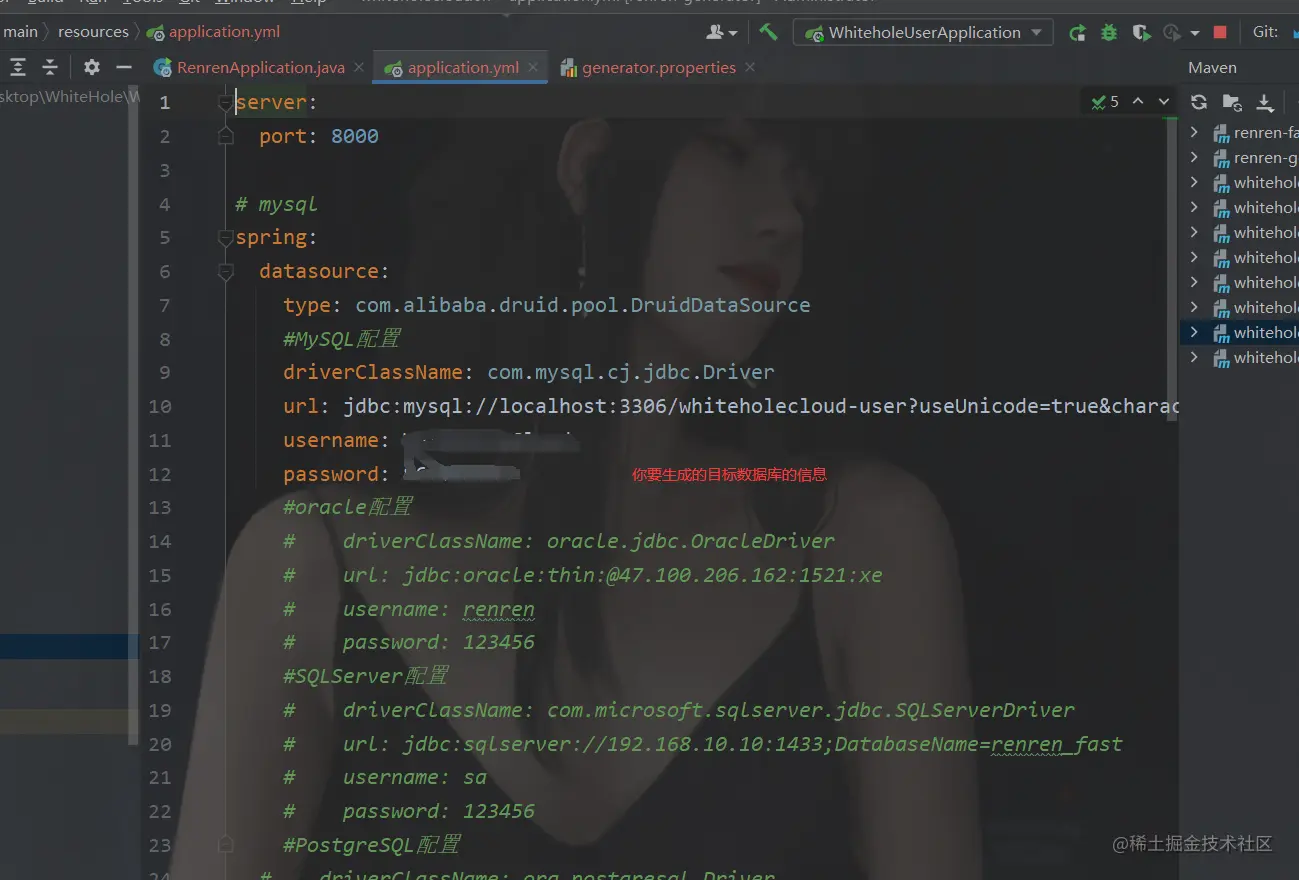The image size is (1299, 880).
Task: Fold the datasource block at line 6
Action: click(226, 271)
